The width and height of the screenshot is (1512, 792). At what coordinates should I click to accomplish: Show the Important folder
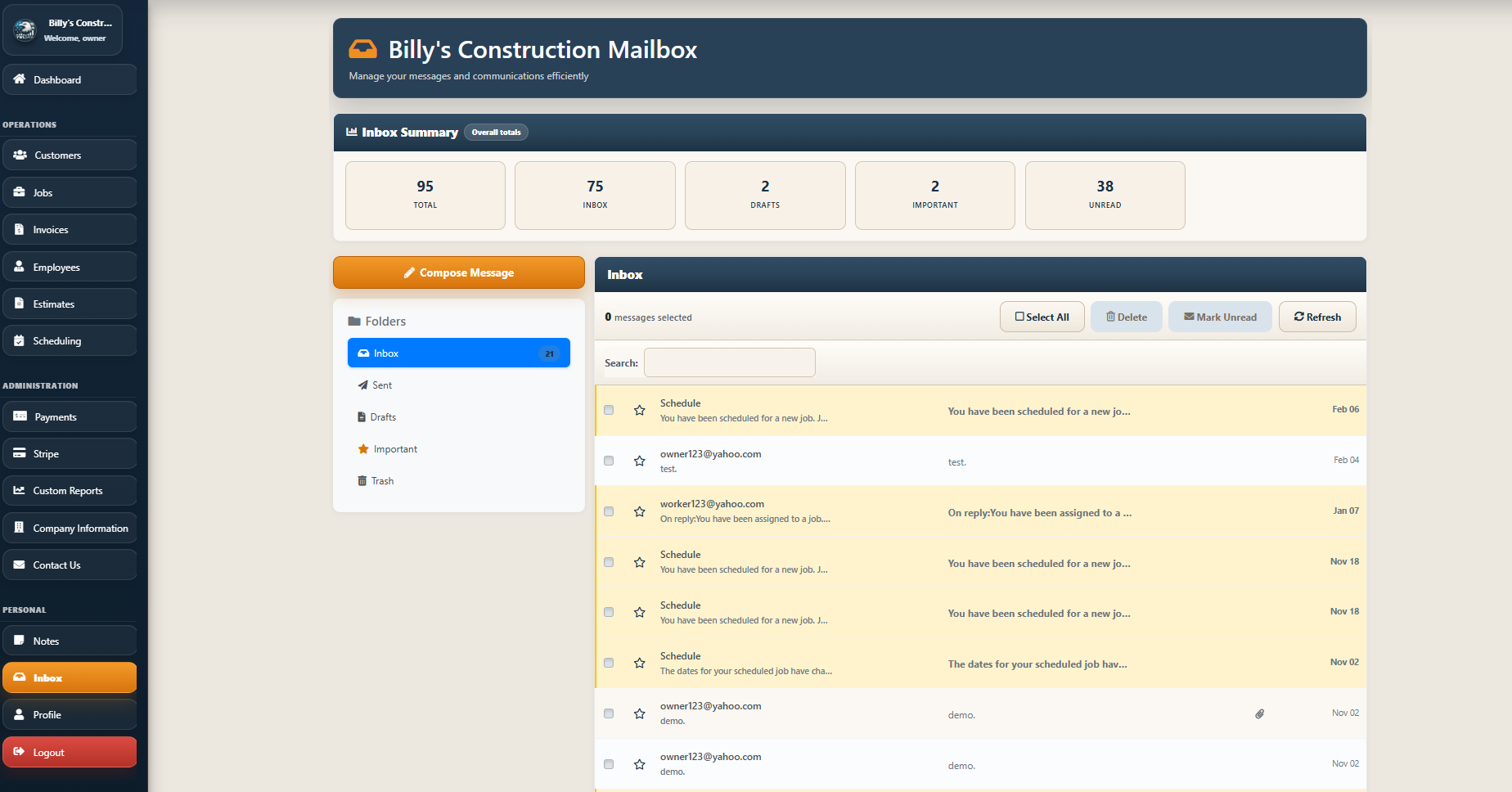(x=394, y=449)
